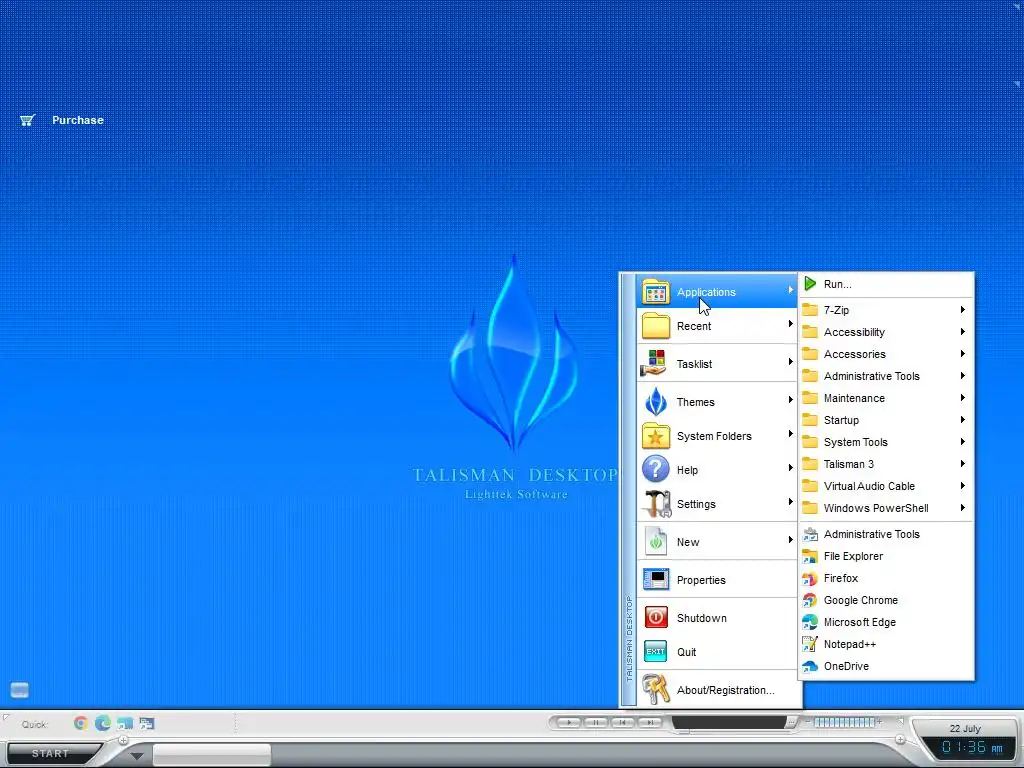Click the Quit menu label
This screenshot has height=768, width=1024.
(686, 652)
